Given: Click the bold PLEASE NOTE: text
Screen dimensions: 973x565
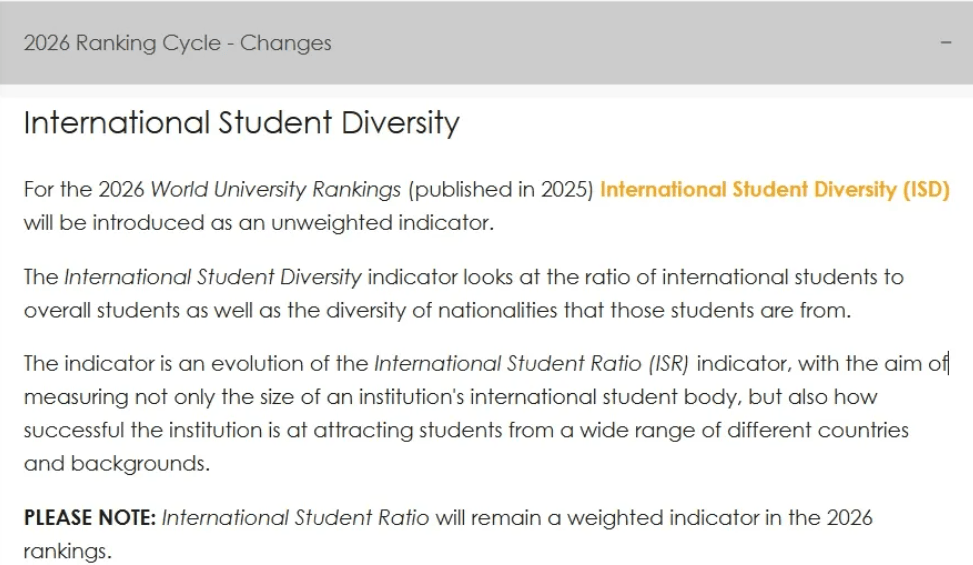Looking at the screenshot, I should 90,517.
